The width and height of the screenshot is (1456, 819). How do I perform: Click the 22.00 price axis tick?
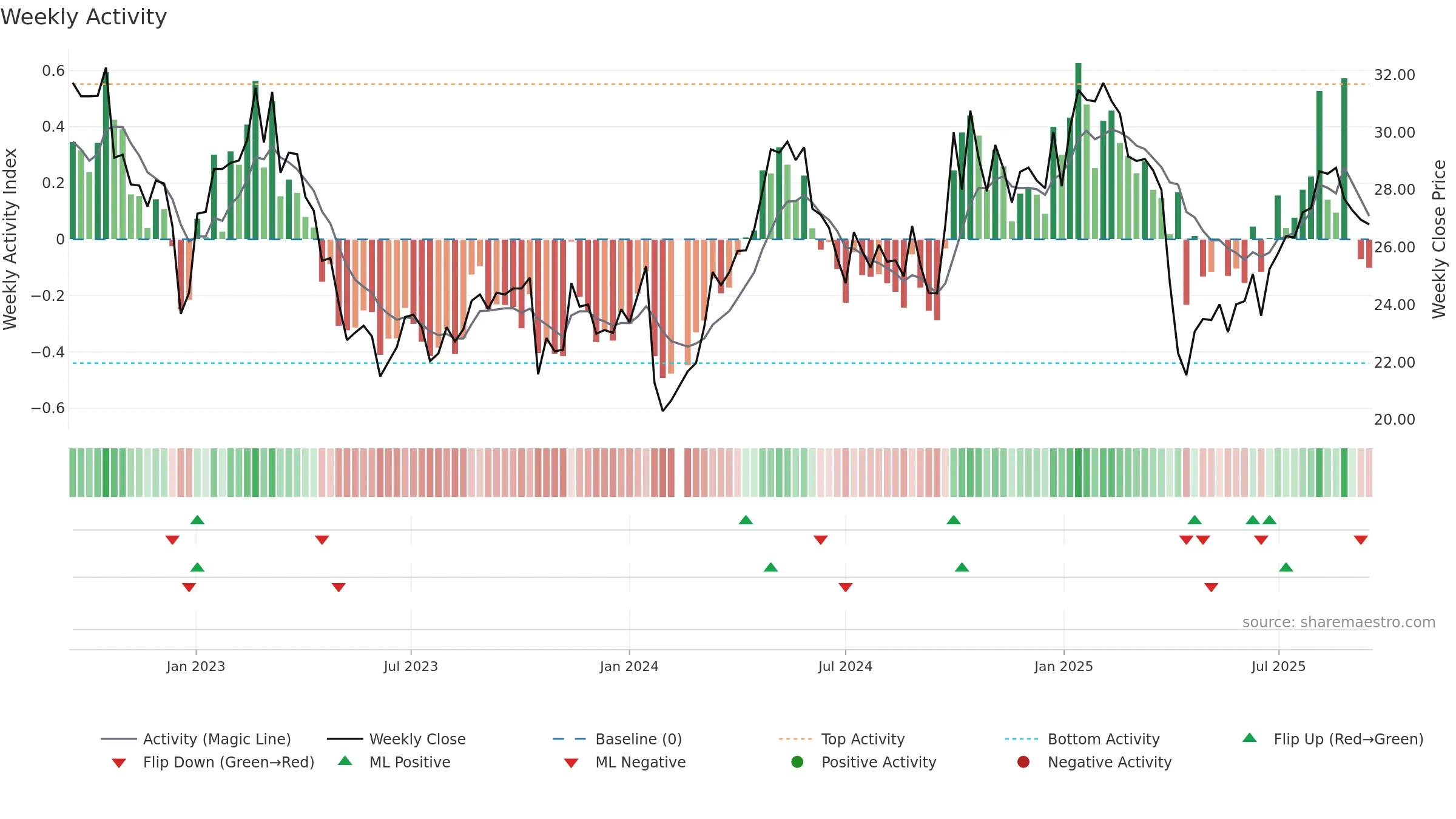coord(1394,362)
